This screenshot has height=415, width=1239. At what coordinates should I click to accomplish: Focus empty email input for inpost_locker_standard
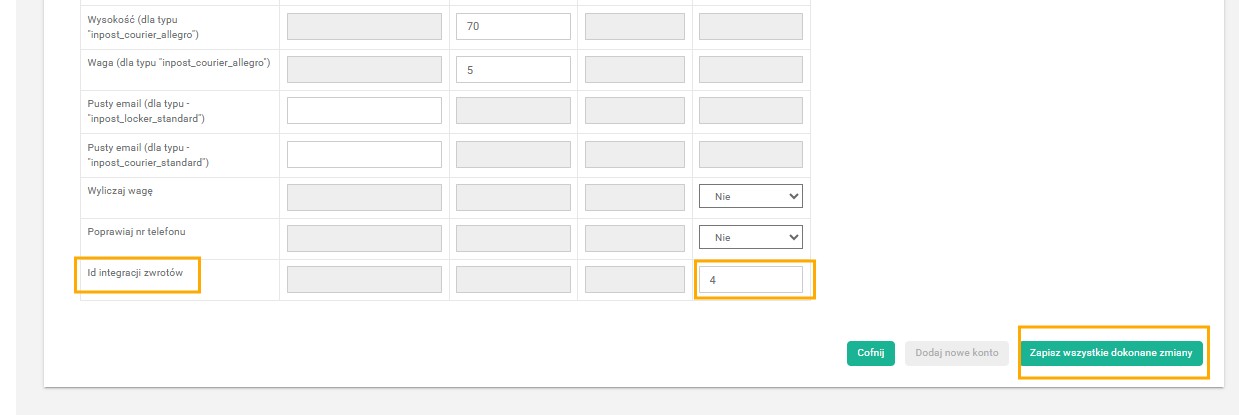click(364, 111)
